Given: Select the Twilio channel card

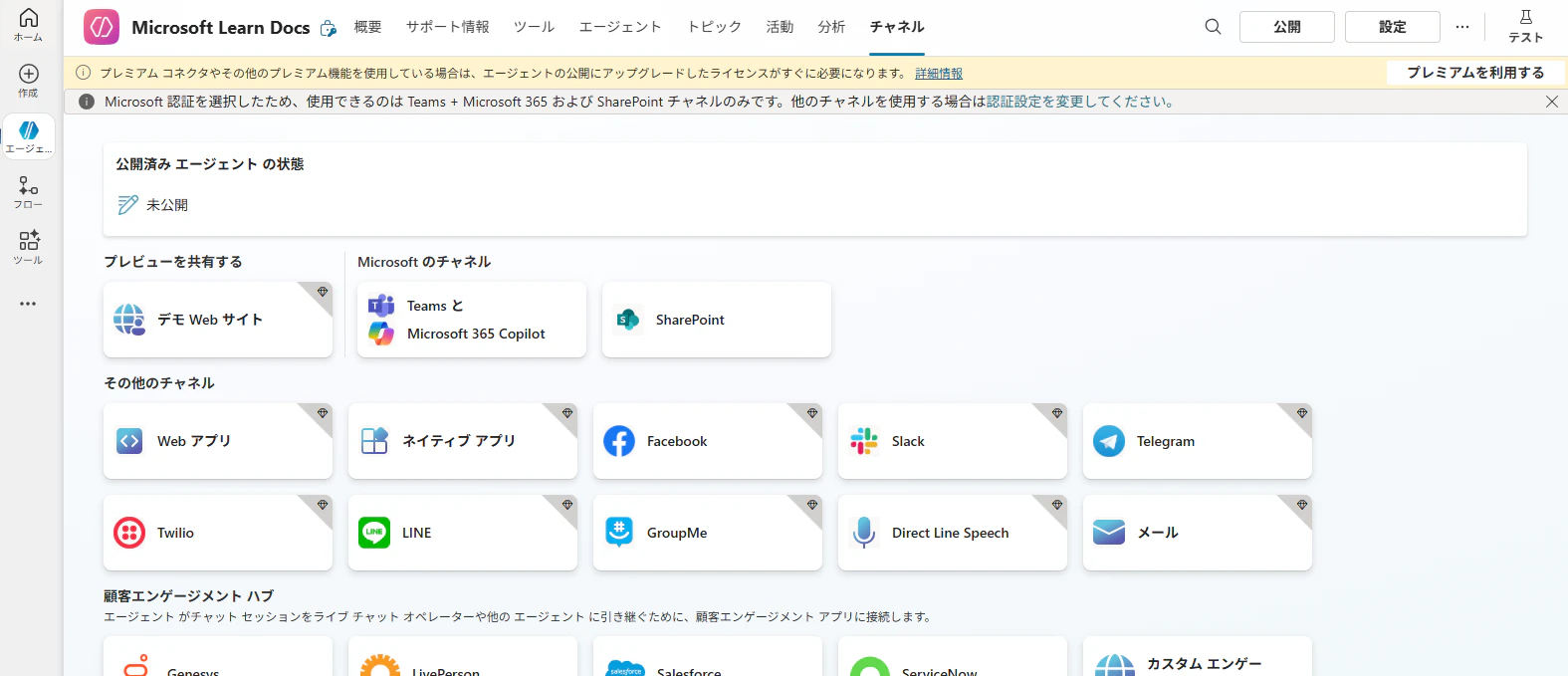Looking at the screenshot, I should (218, 533).
